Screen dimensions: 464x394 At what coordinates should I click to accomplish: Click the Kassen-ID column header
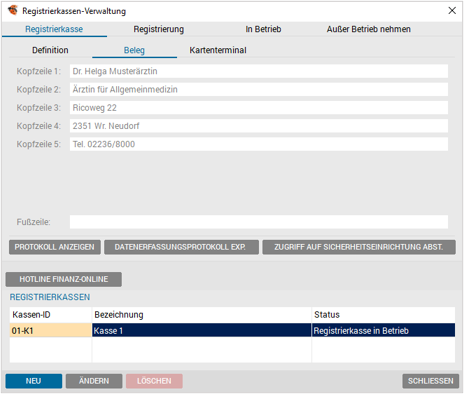(51, 315)
